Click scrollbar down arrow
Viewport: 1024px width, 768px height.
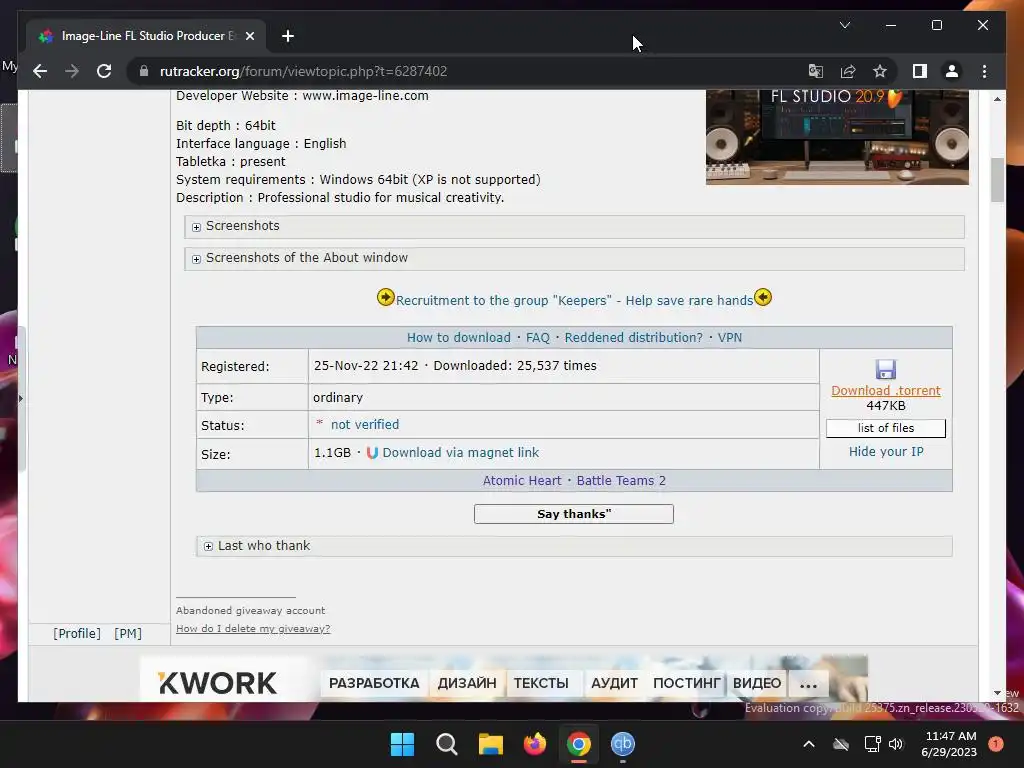(x=997, y=693)
